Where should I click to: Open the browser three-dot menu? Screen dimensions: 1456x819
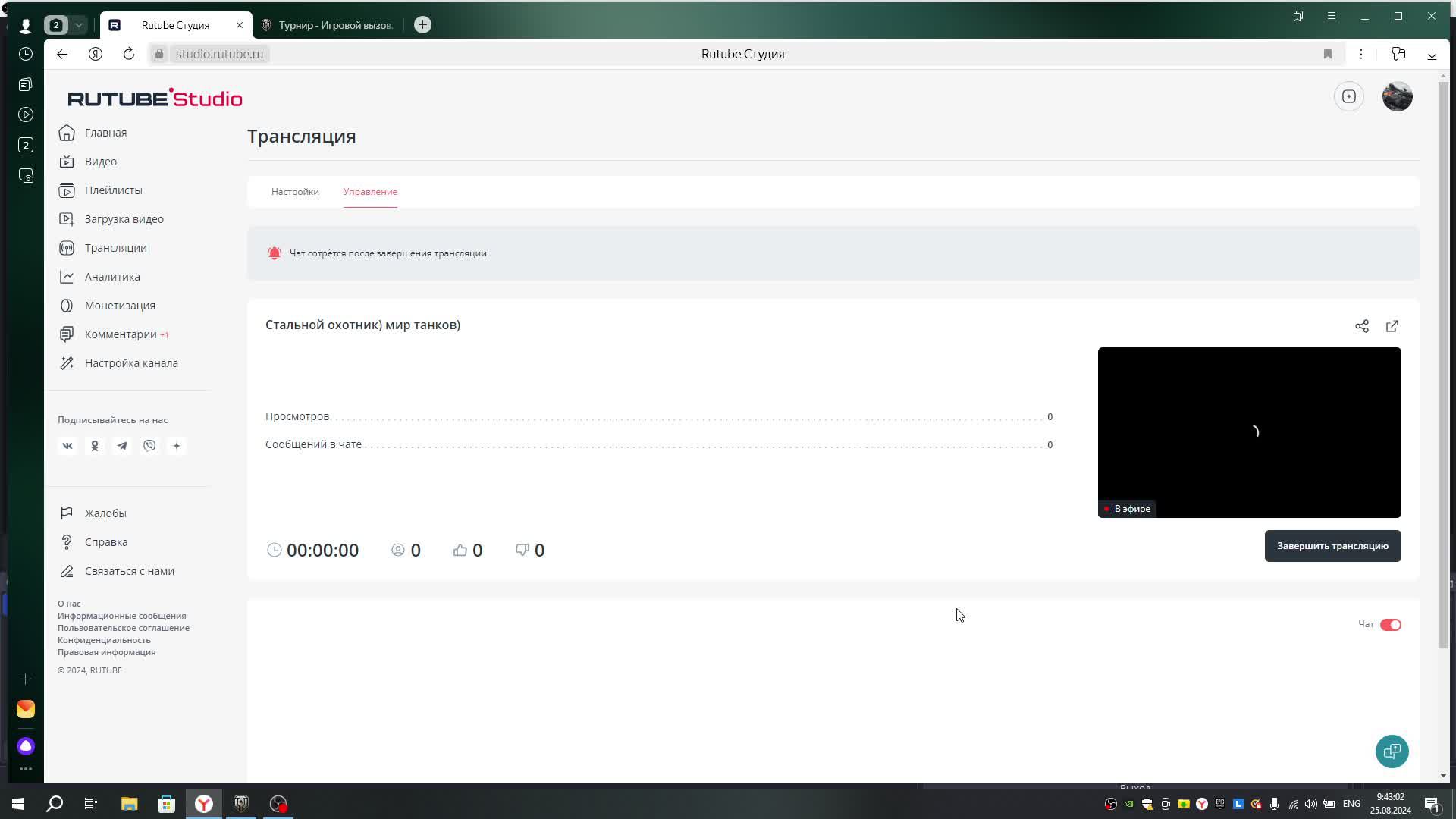pyautogui.click(x=1361, y=54)
